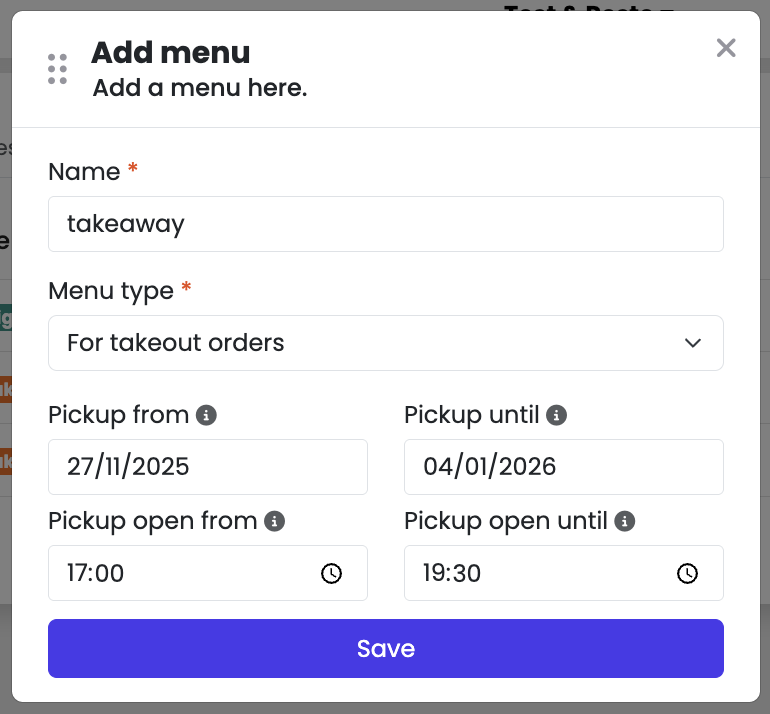Show info for Pickup open until
The height and width of the screenshot is (714, 770).
tap(625, 521)
